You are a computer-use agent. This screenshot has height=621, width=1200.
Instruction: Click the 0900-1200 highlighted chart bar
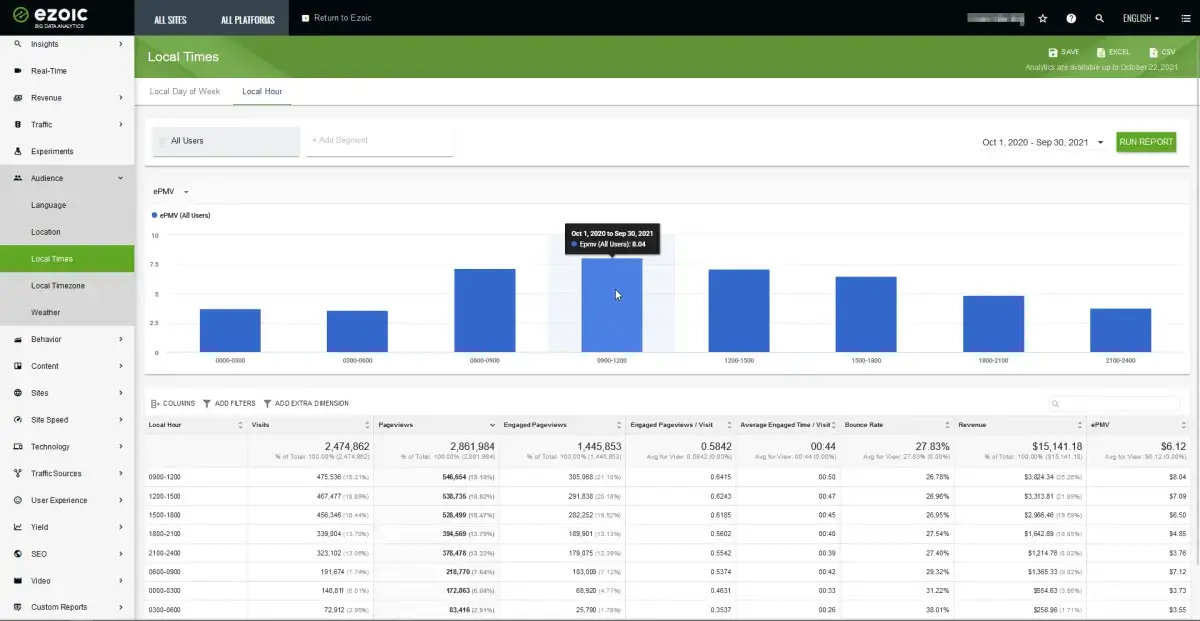click(x=612, y=305)
